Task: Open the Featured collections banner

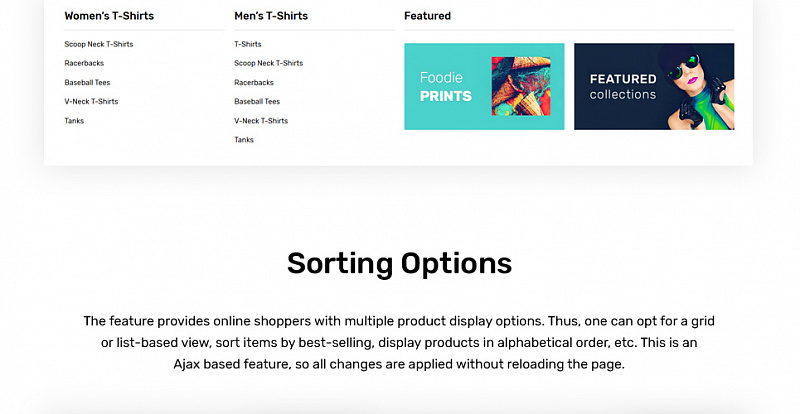Action: tap(654, 86)
